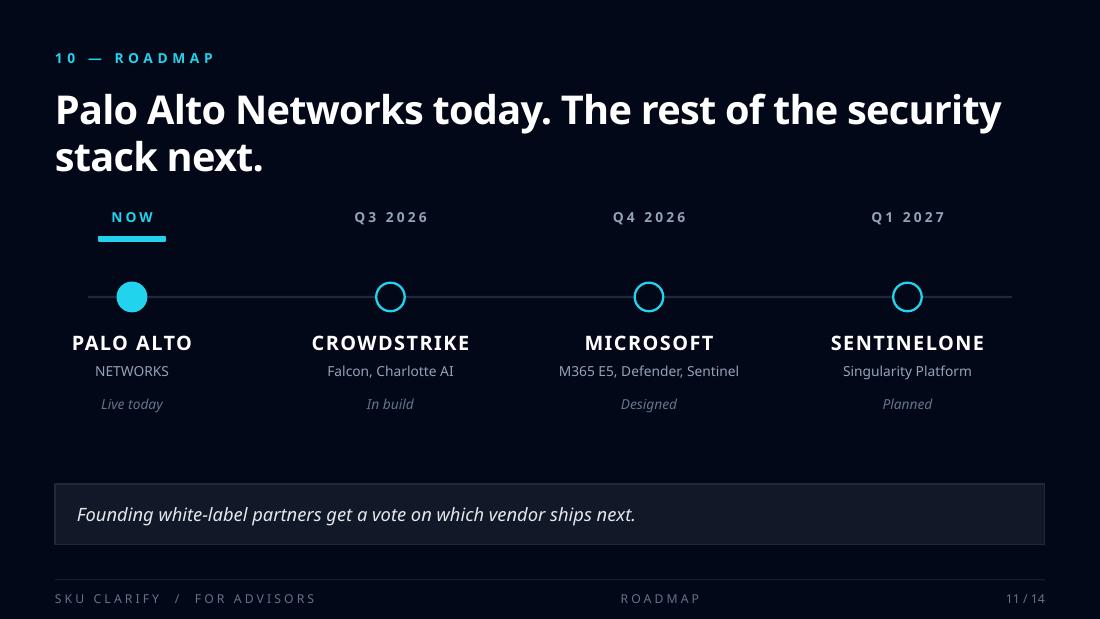Click the "Live today" status text

coord(132,404)
